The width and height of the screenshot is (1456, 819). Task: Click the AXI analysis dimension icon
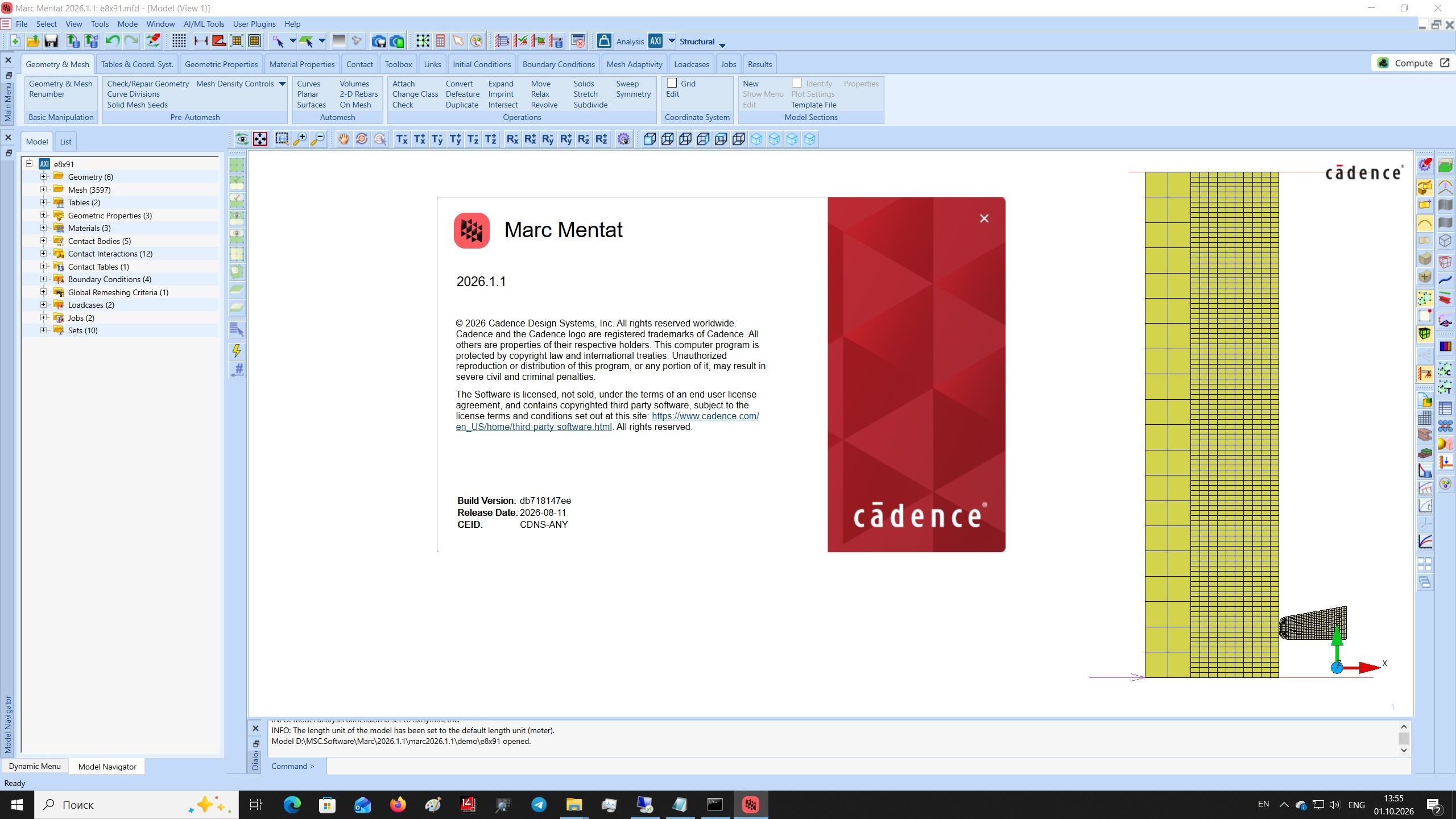655,41
